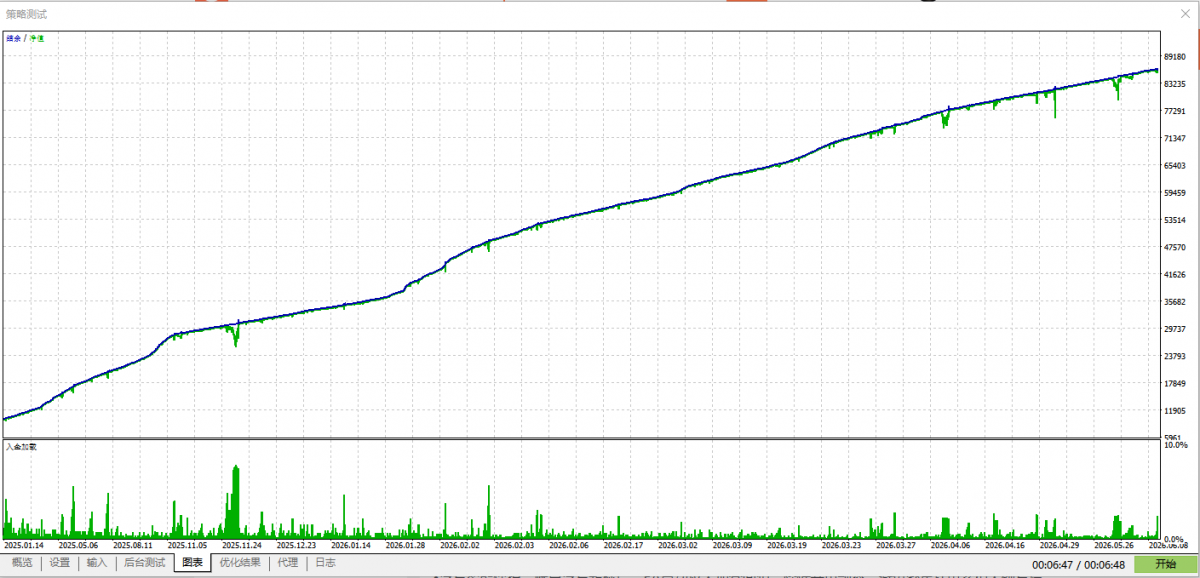Viewport: 1200px width, 578px height.
Task: Go to the 输入 tab
Action: tap(97, 563)
